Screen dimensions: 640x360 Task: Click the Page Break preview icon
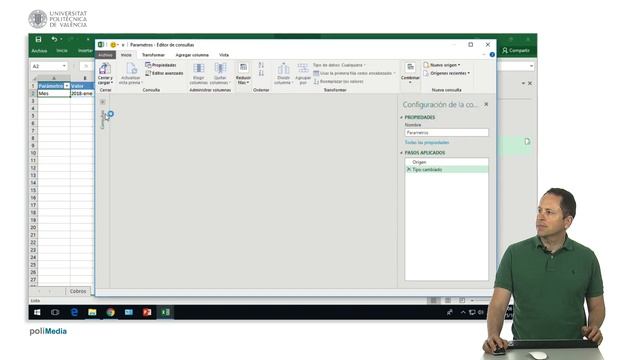tap(462, 300)
